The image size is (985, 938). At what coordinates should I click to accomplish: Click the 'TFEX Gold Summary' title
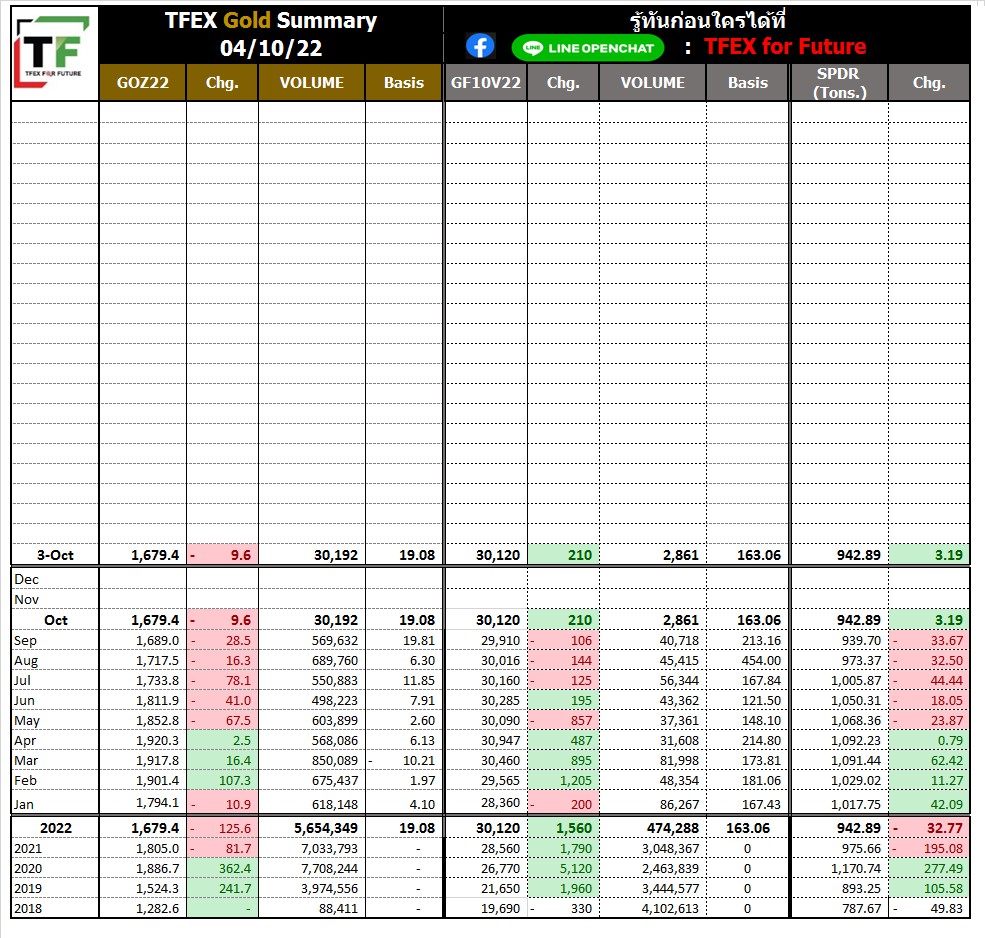coord(271,20)
